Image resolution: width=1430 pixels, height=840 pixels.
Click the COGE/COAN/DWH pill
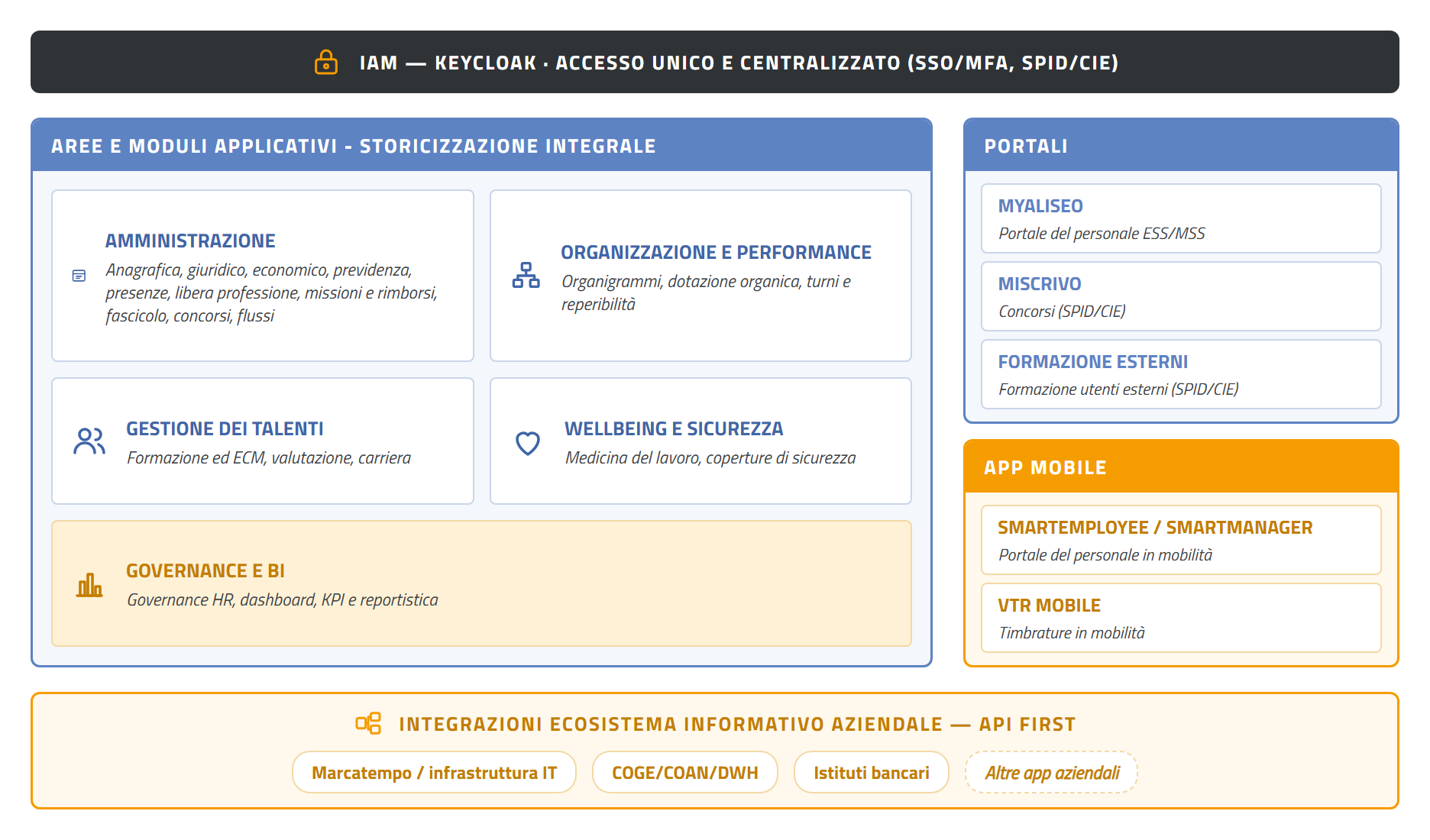[685, 773]
